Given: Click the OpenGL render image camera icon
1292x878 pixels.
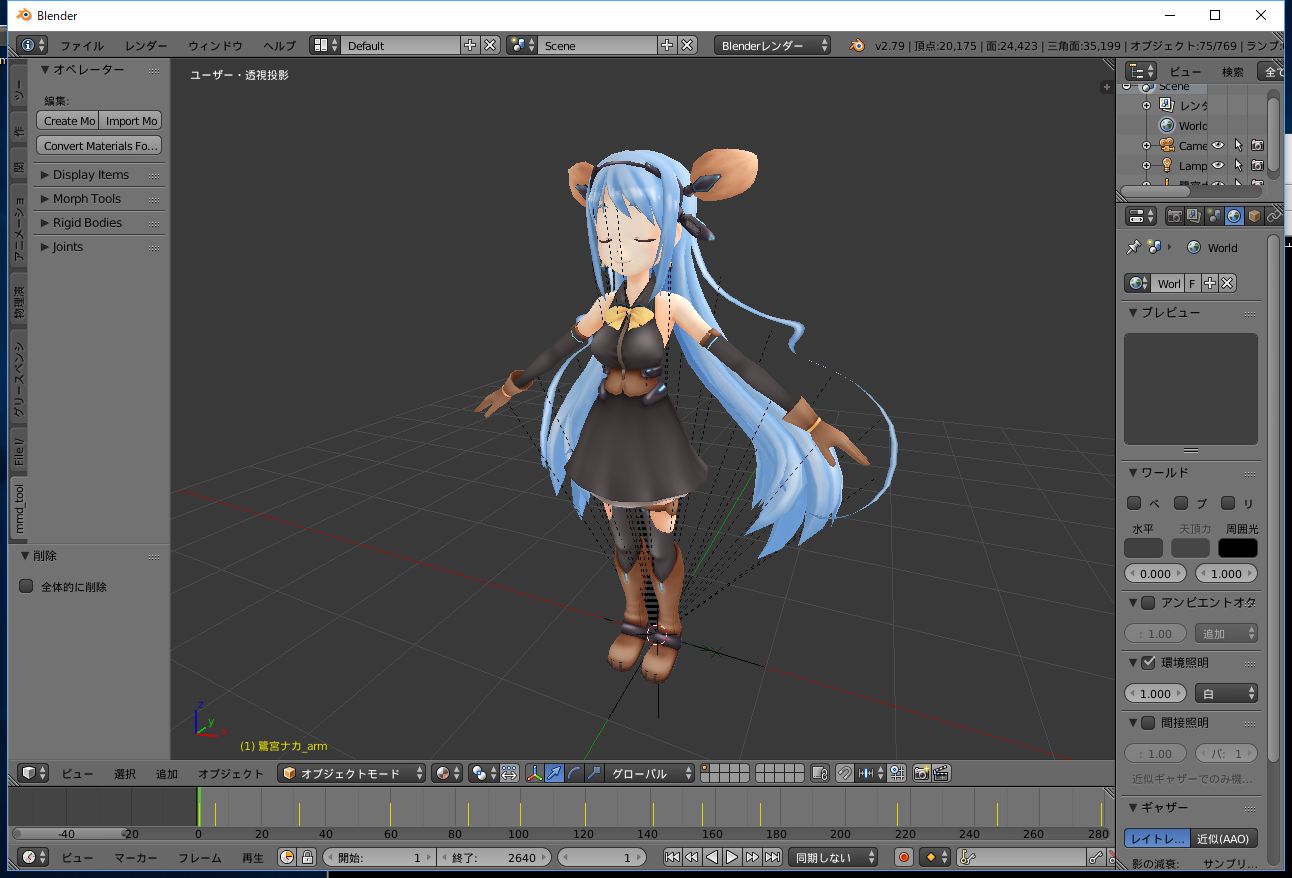Looking at the screenshot, I should [920, 773].
